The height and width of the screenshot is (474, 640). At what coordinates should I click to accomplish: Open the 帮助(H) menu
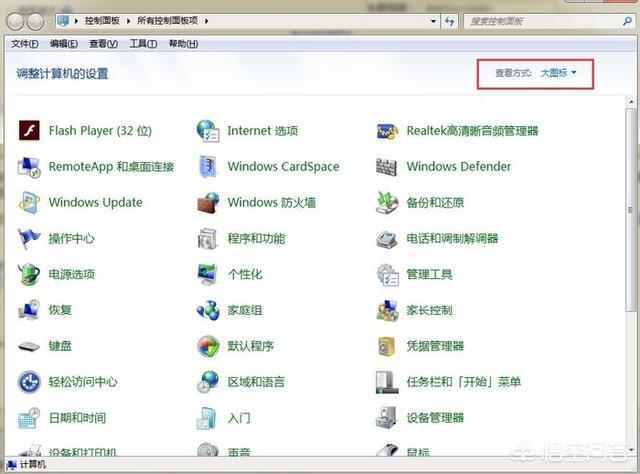(x=184, y=44)
